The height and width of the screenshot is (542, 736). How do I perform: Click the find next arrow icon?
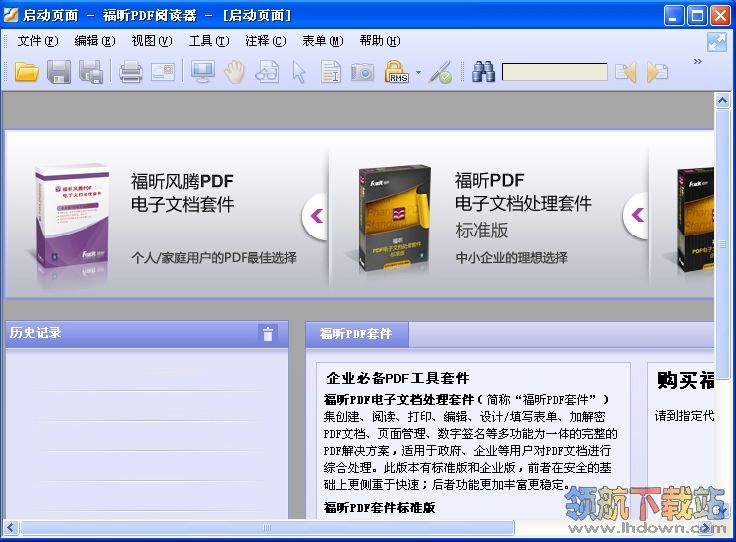coord(658,72)
